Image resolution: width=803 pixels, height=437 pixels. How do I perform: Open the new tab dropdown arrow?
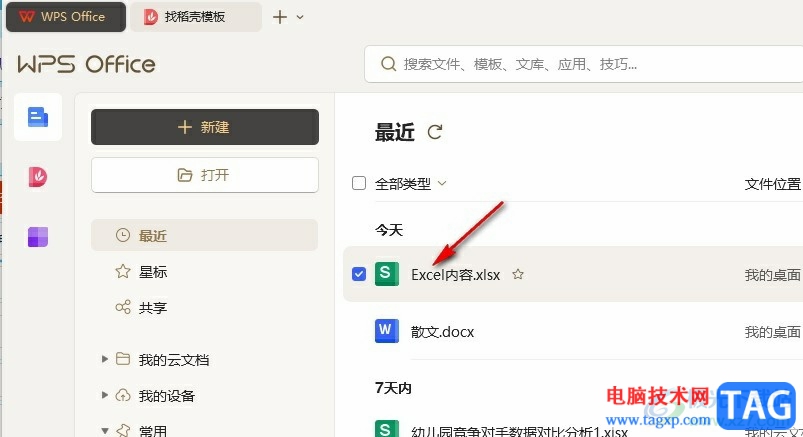[300, 17]
